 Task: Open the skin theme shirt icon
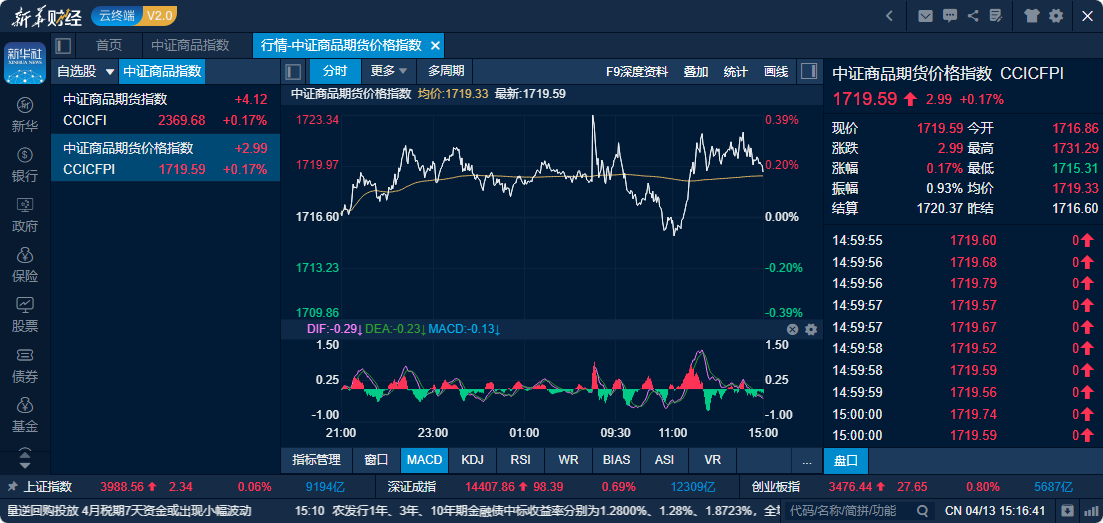pyautogui.click(x=1032, y=16)
